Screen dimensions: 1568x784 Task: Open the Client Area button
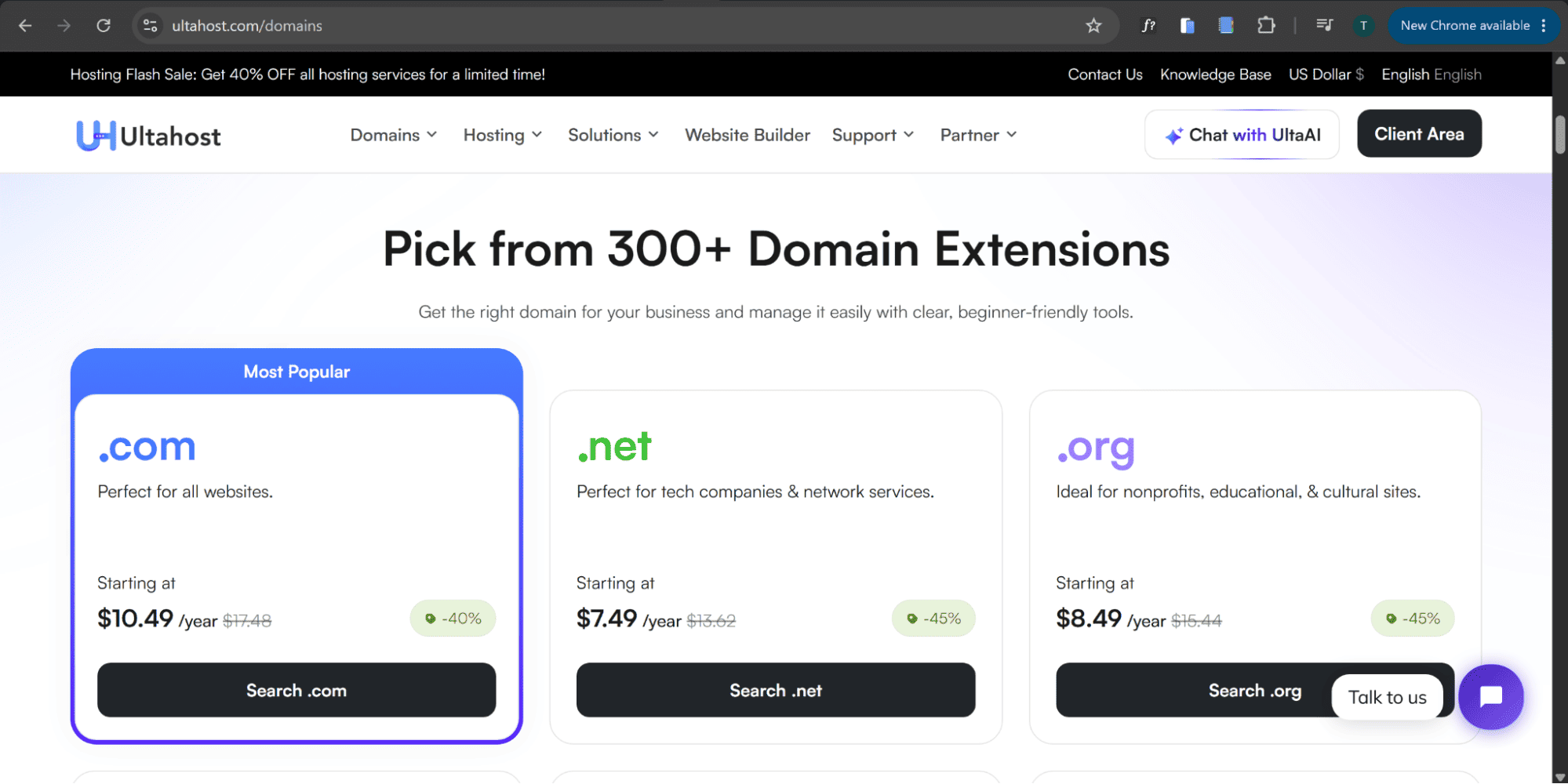(x=1419, y=134)
